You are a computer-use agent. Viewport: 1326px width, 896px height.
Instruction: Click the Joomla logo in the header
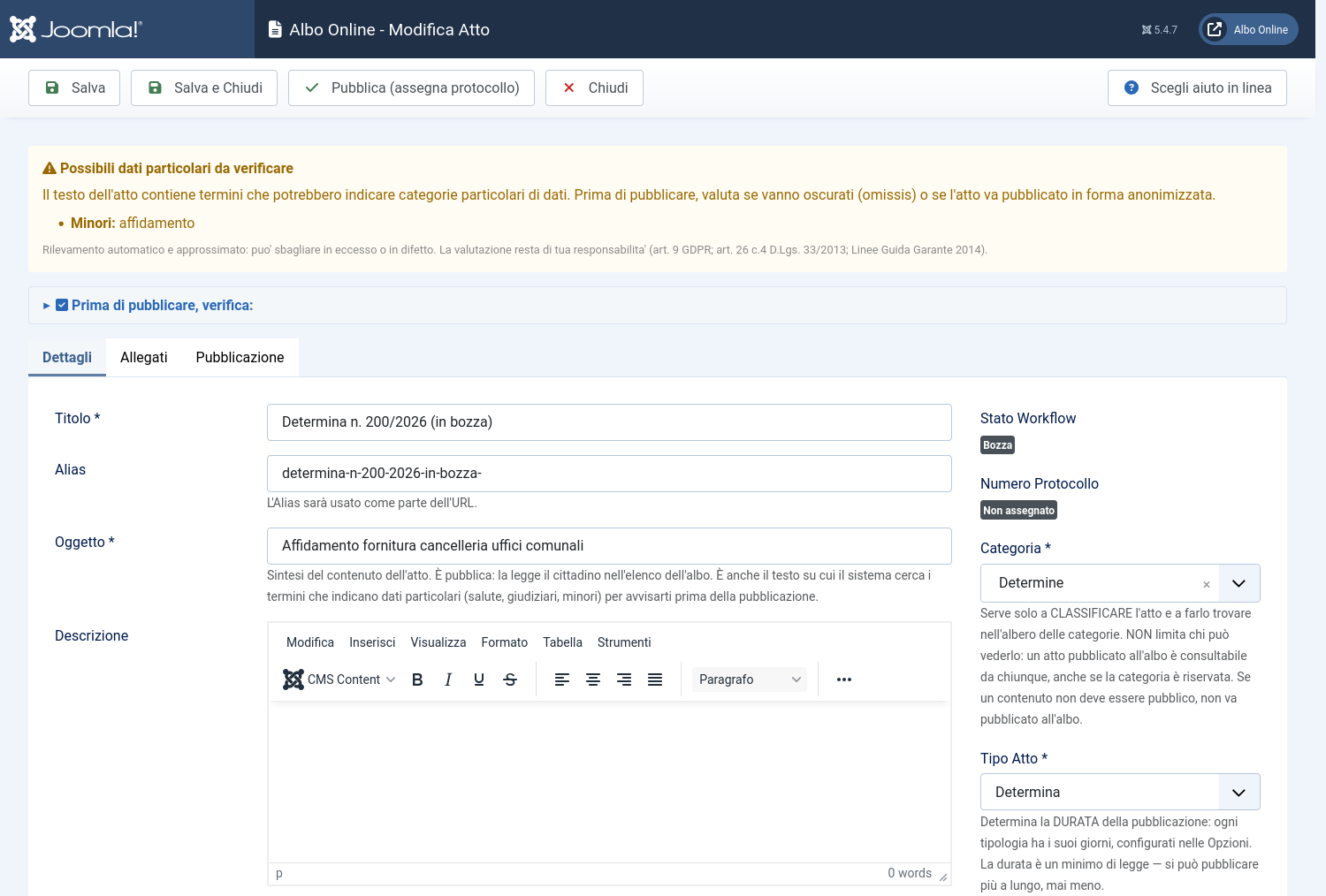(x=76, y=29)
